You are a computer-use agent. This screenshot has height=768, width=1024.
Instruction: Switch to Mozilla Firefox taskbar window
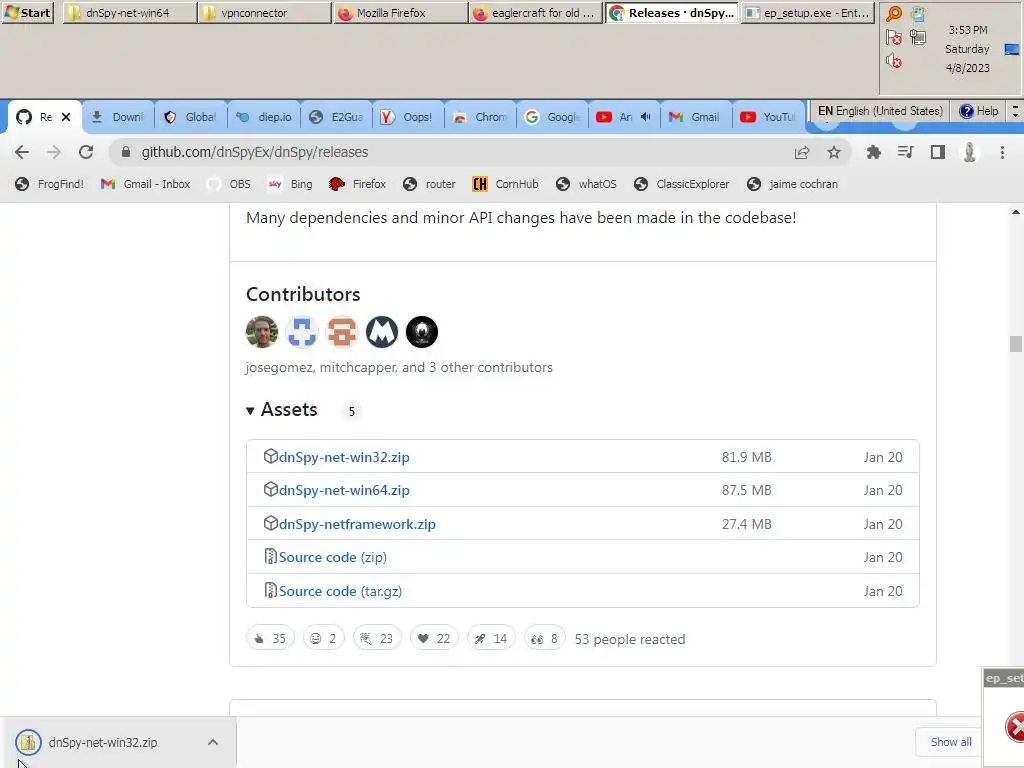400,12
